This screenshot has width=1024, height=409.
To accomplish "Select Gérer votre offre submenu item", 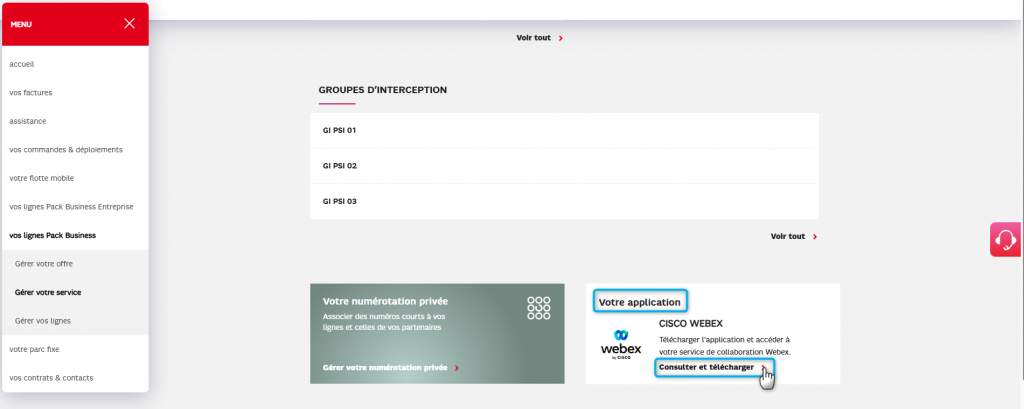I will pyautogui.click(x=44, y=264).
